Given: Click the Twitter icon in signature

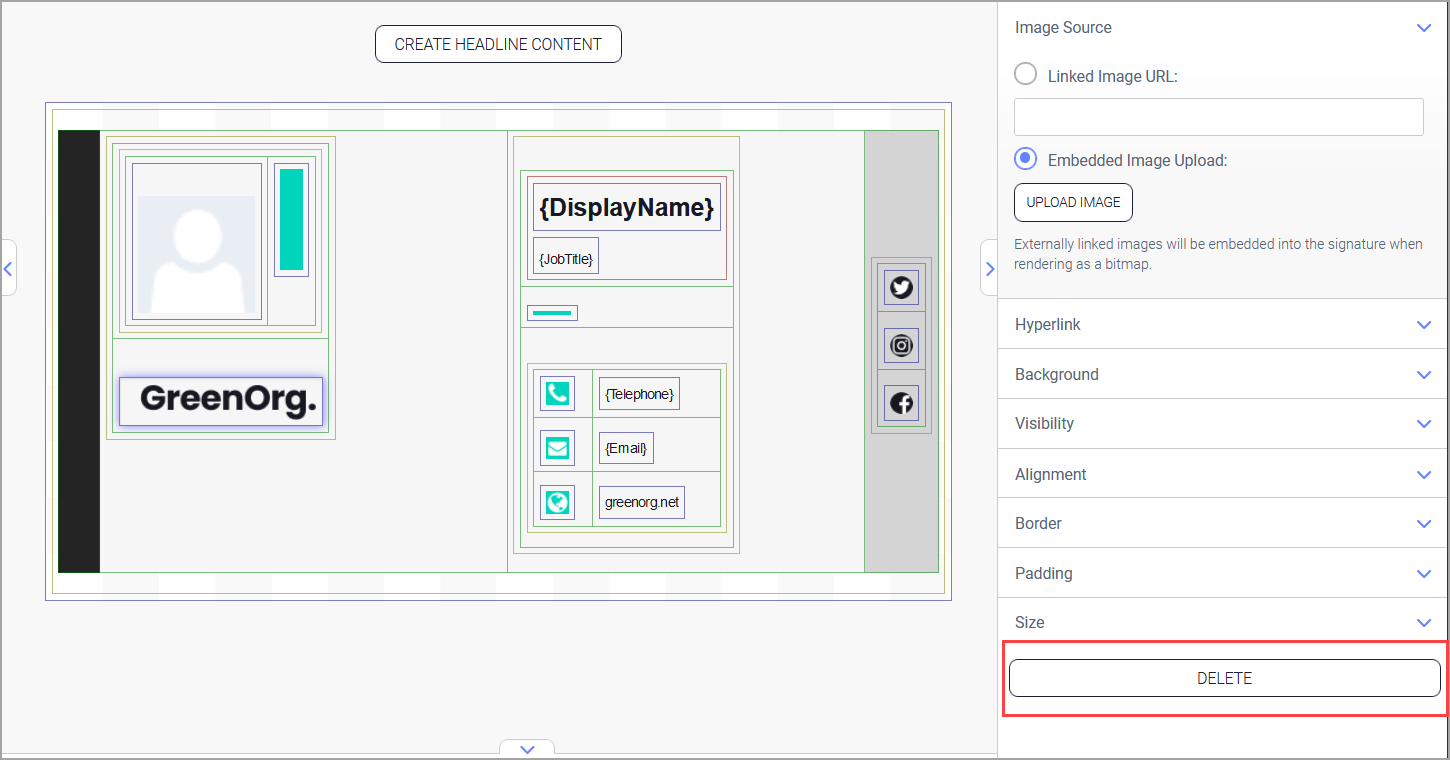Looking at the screenshot, I should tap(901, 288).
